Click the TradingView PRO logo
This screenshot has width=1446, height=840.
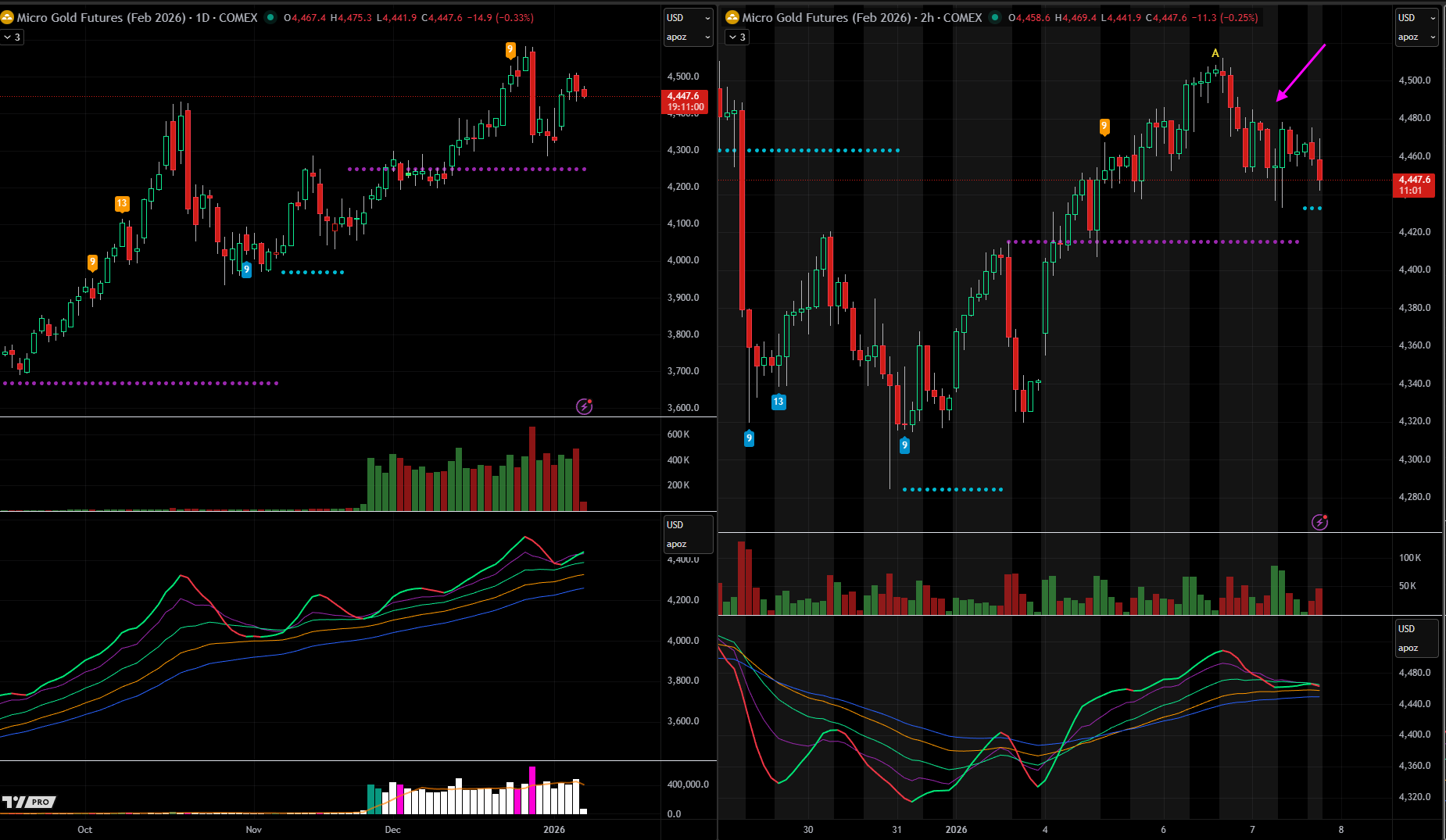(29, 802)
